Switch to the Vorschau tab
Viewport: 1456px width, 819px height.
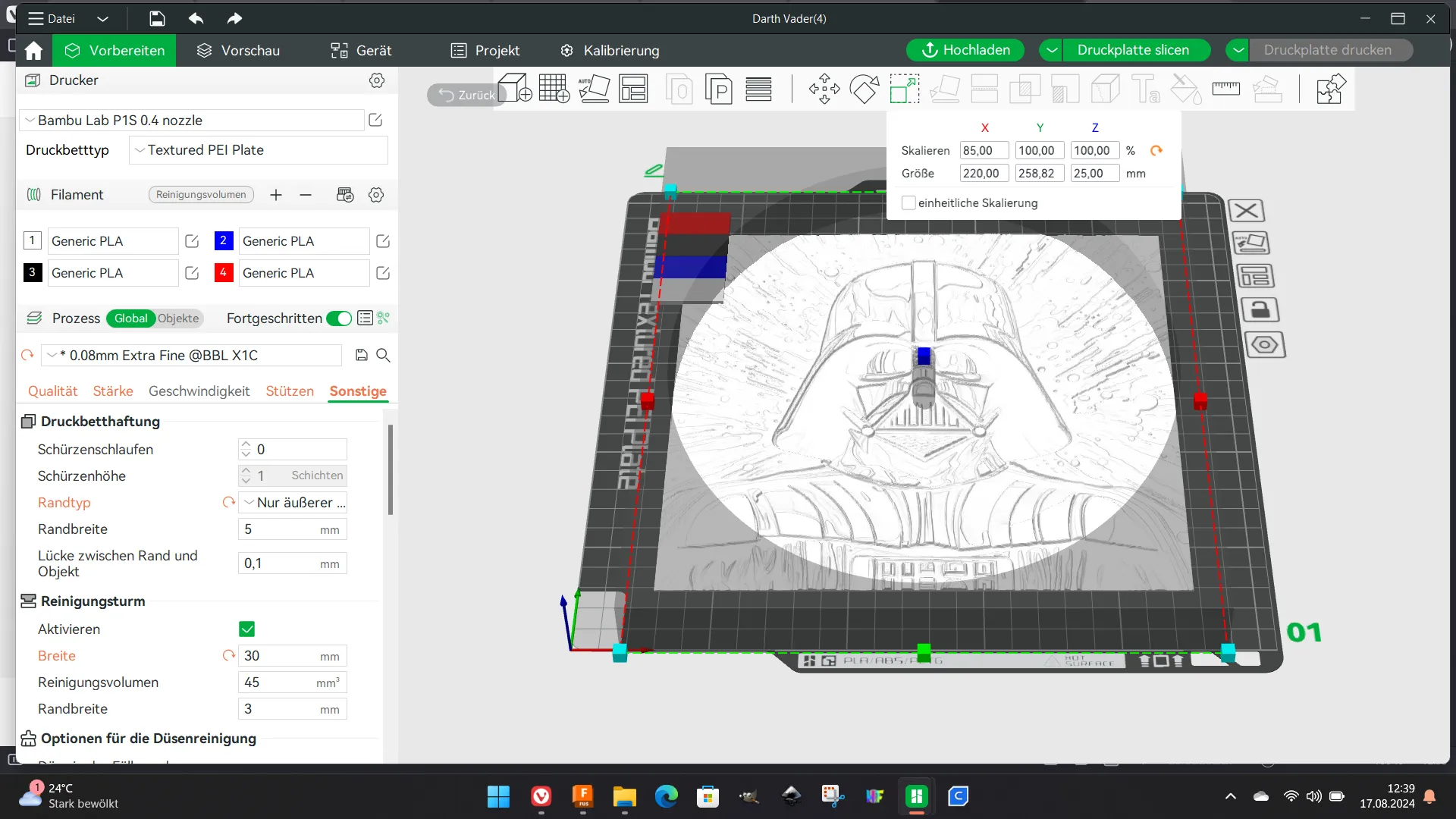(x=238, y=50)
